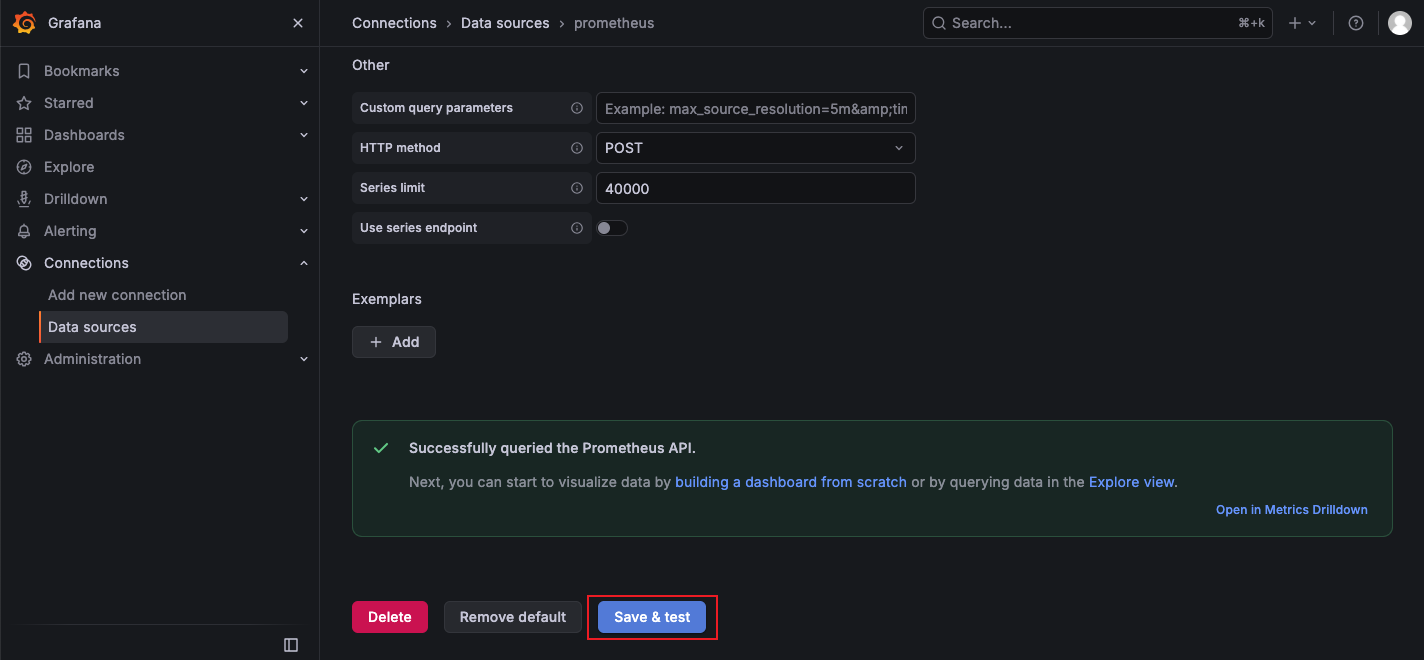Screen dimensions: 1424x660
Task: Click the Exemplars section heading
Action: [387, 299]
